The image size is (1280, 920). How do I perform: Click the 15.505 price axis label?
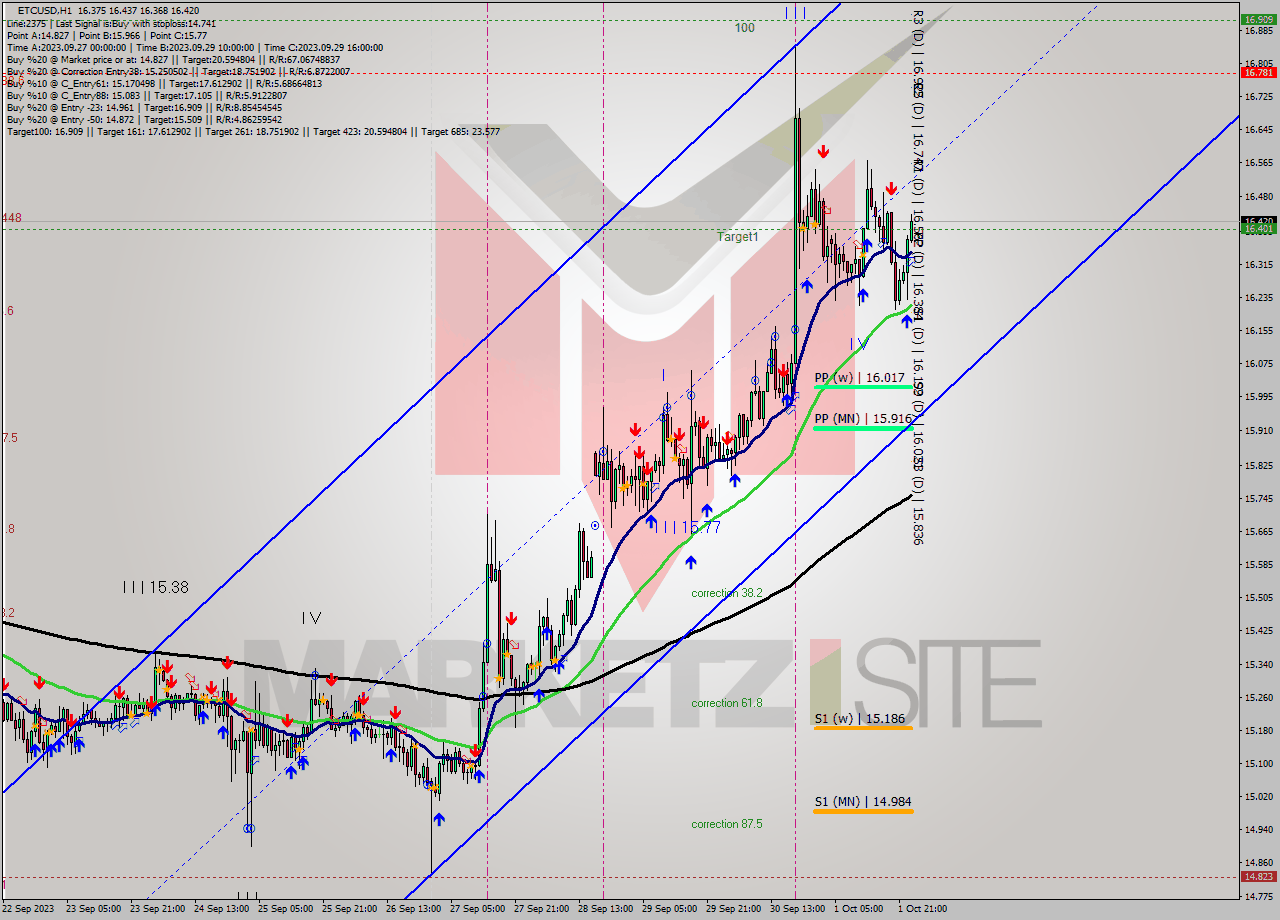[1258, 597]
